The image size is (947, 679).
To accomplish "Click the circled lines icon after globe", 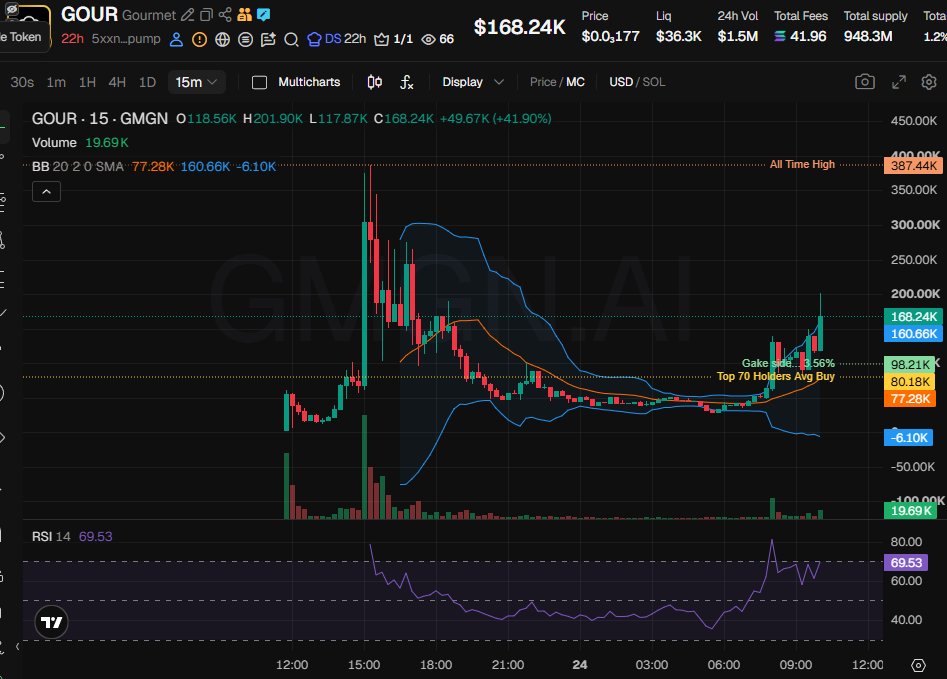I will pos(245,39).
